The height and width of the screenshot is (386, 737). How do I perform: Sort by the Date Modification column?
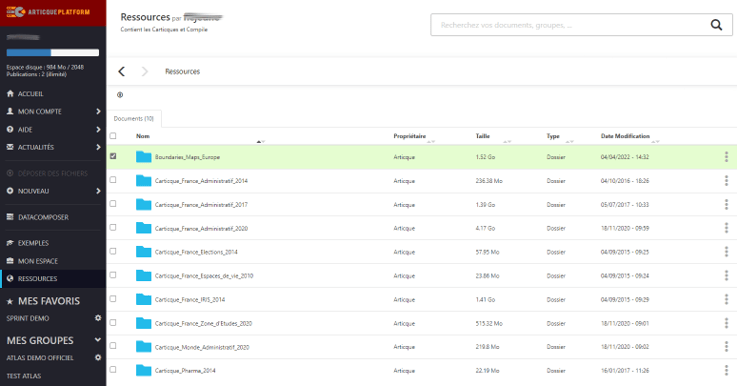pos(625,136)
